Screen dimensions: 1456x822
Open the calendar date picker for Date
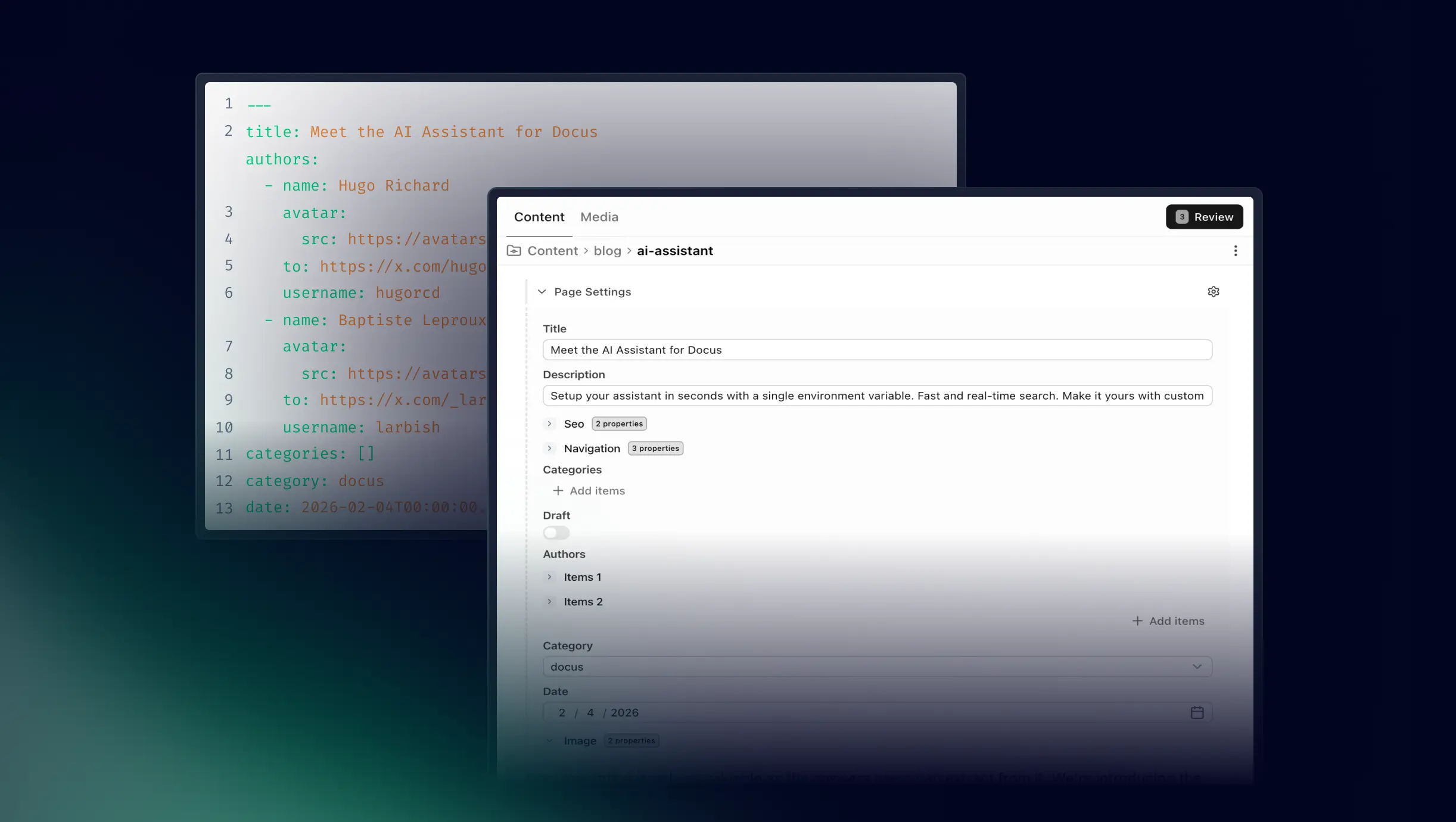click(x=1197, y=712)
